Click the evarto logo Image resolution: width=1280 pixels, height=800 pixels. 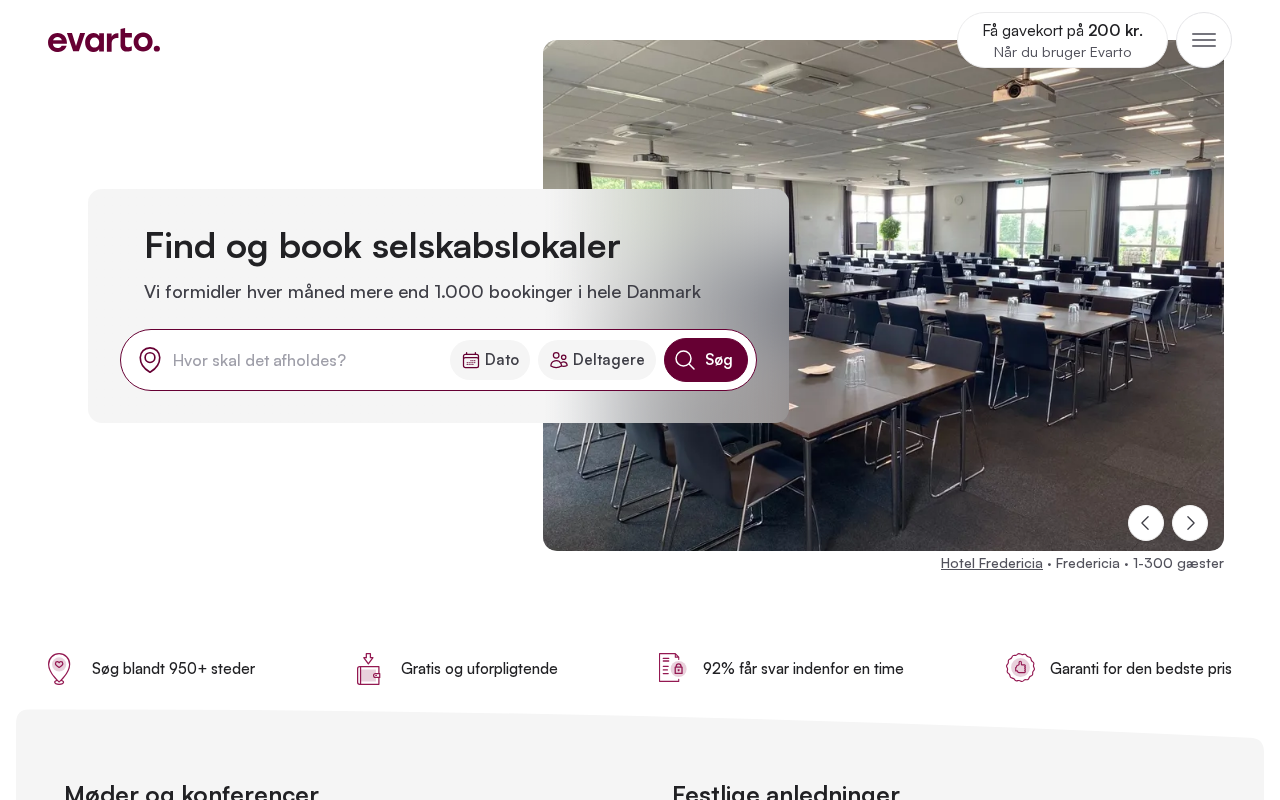click(104, 40)
